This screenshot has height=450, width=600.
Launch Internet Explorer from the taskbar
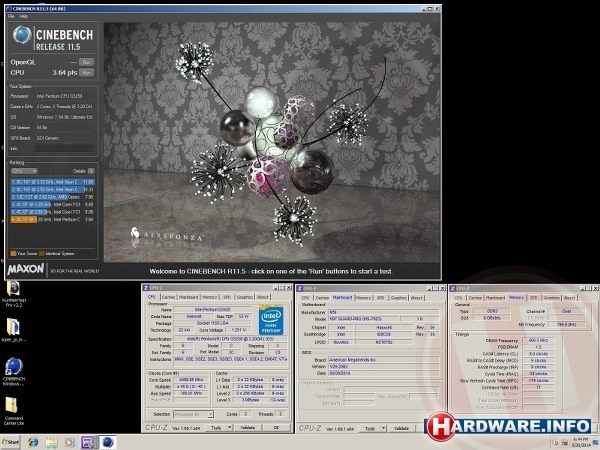coord(33,442)
